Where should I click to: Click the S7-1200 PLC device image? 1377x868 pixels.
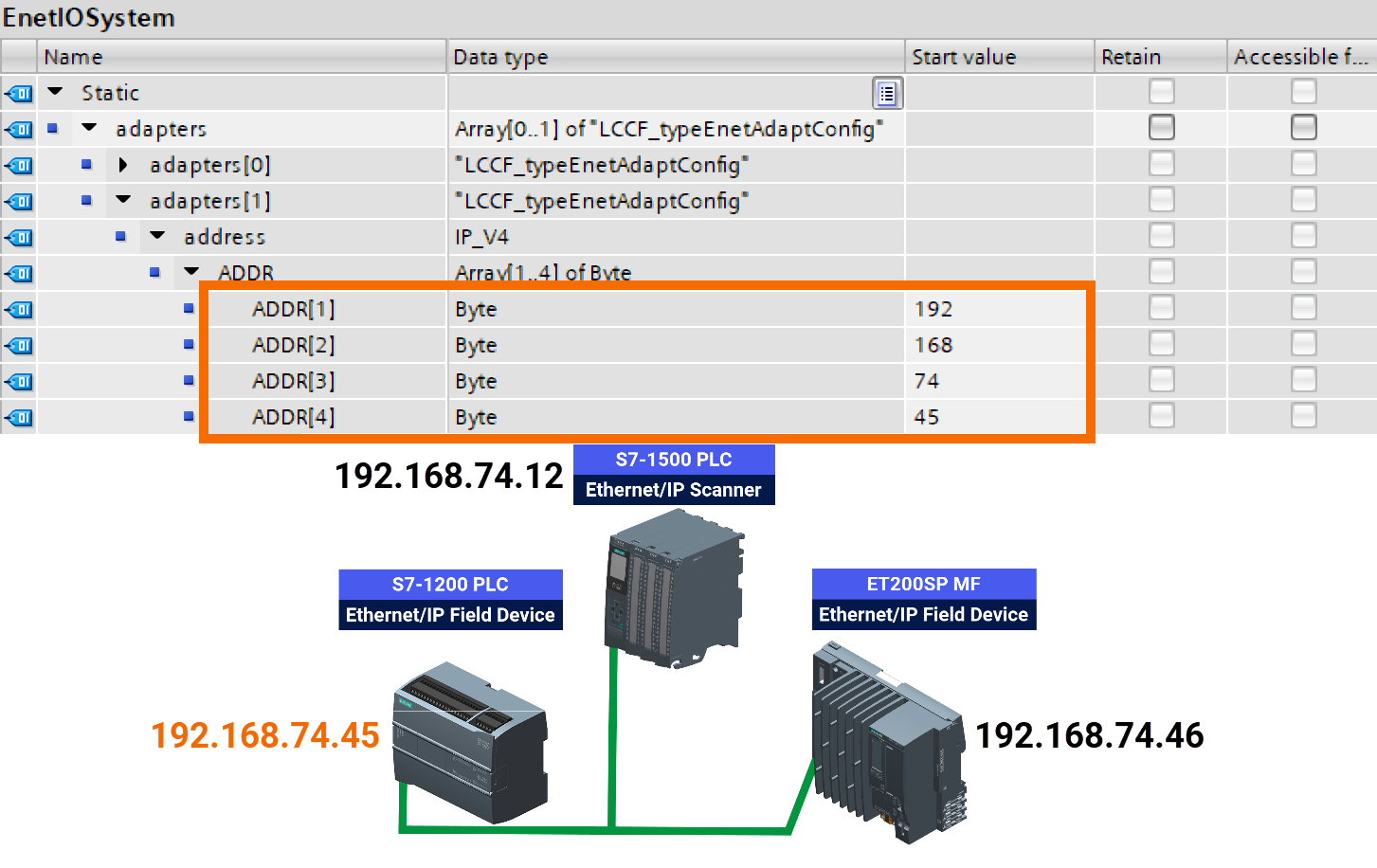471,742
